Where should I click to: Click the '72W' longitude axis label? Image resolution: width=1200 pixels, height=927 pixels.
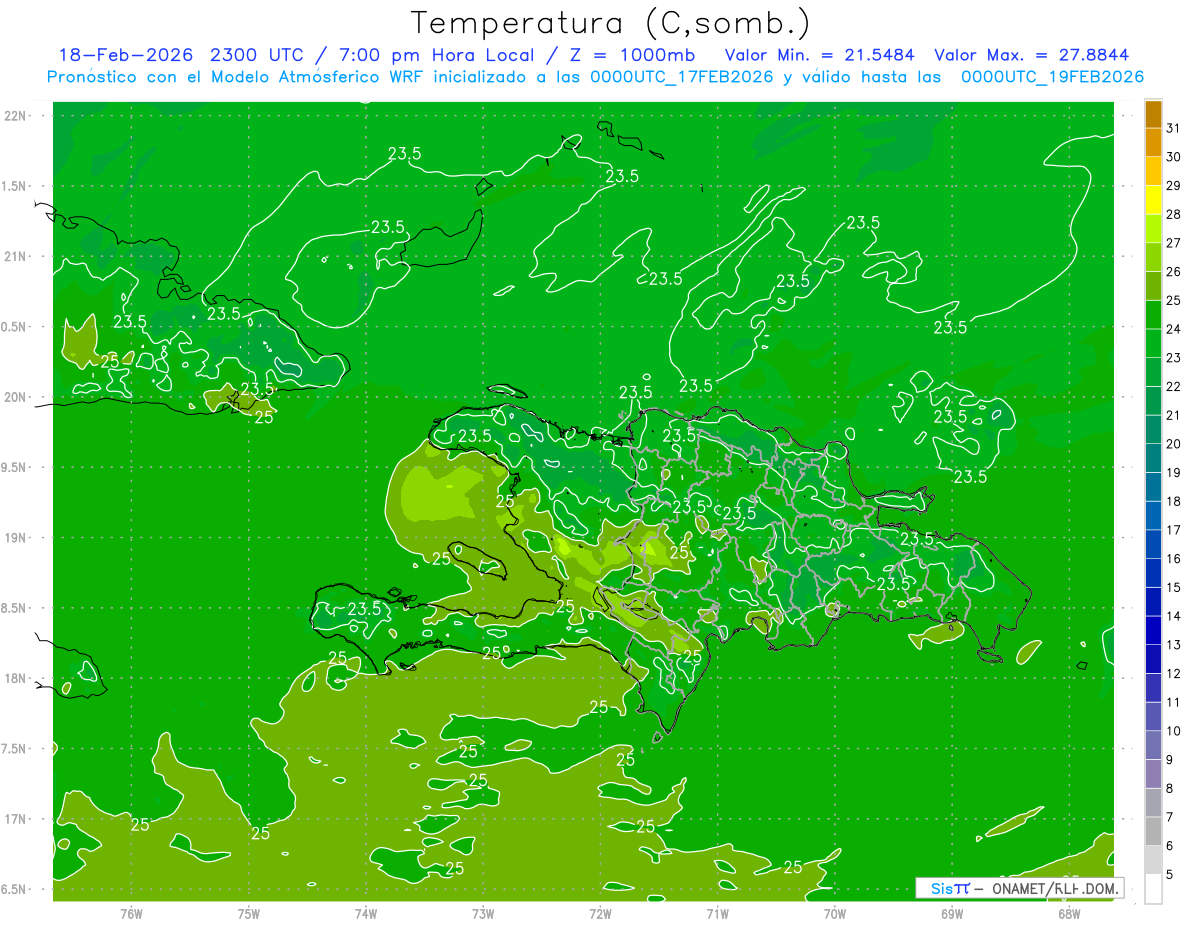click(x=600, y=913)
